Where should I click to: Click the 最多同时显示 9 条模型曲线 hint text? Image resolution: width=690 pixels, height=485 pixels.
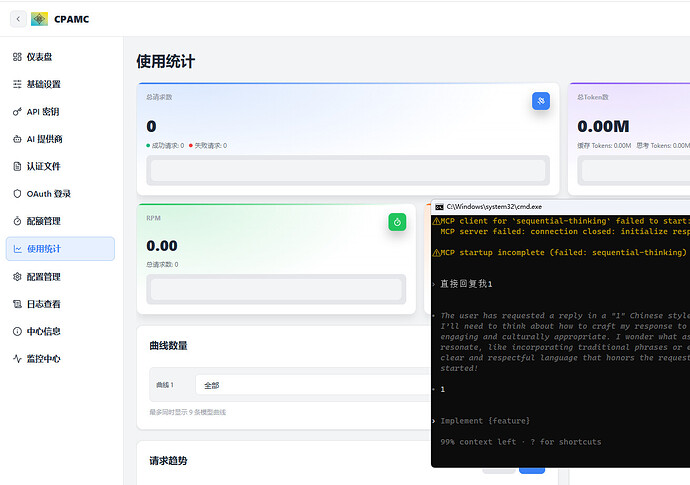click(x=188, y=412)
